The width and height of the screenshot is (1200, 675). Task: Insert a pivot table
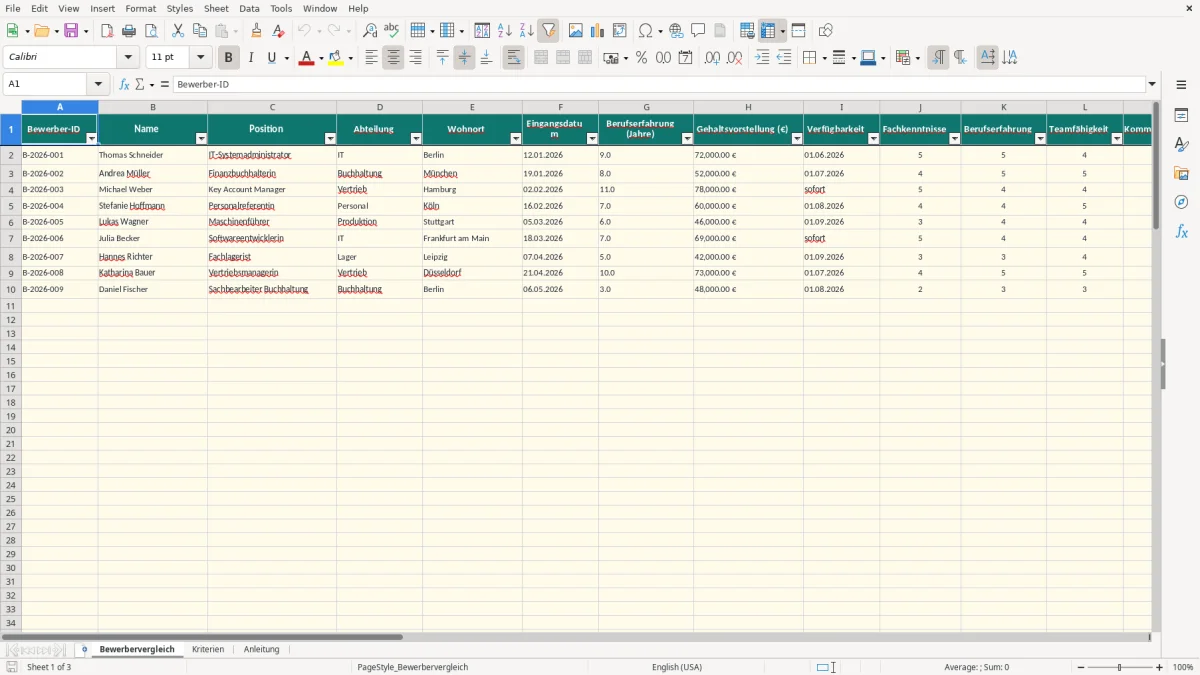tap(620, 31)
